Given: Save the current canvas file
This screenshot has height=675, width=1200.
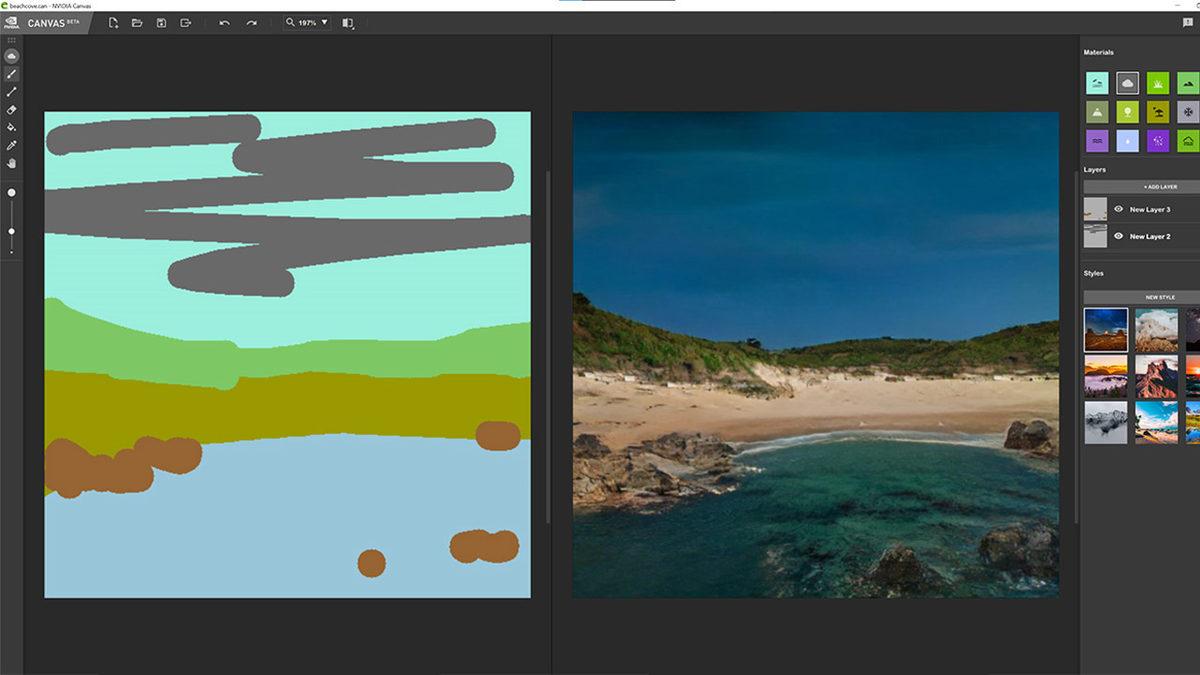Looking at the screenshot, I should click(161, 22).
